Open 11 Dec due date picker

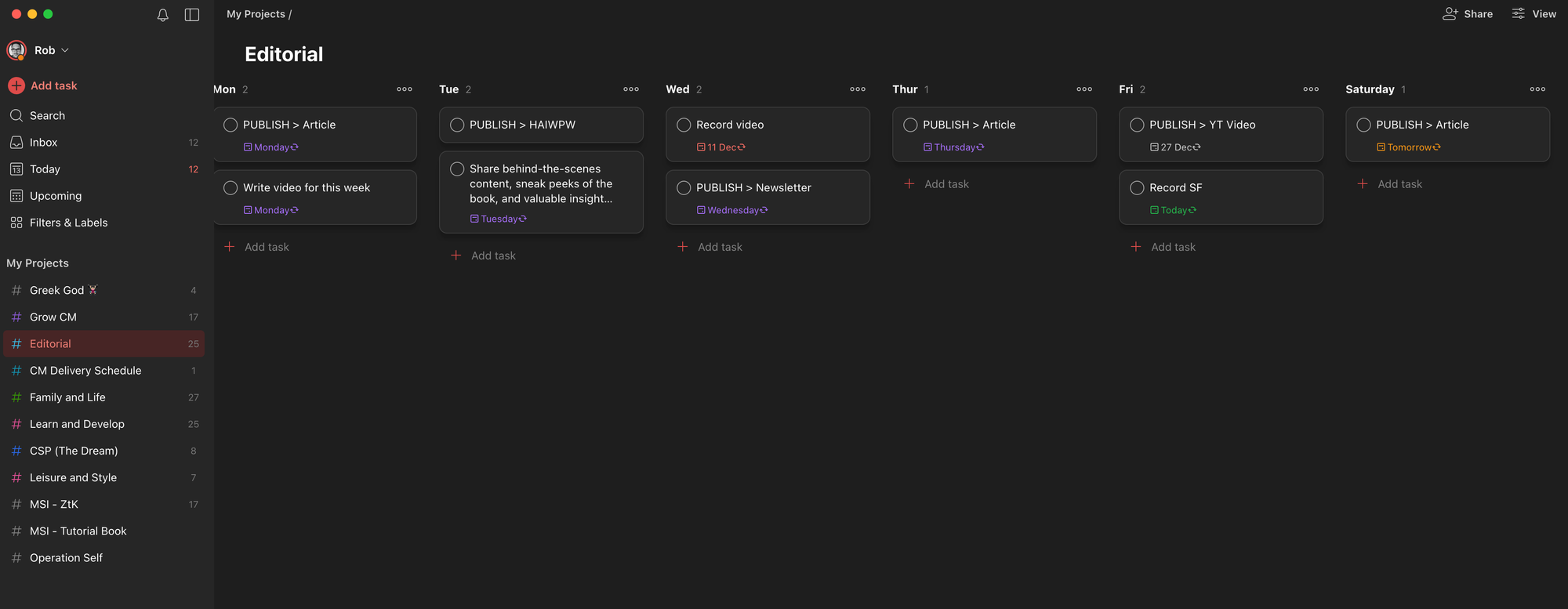(x=721, y=147)
